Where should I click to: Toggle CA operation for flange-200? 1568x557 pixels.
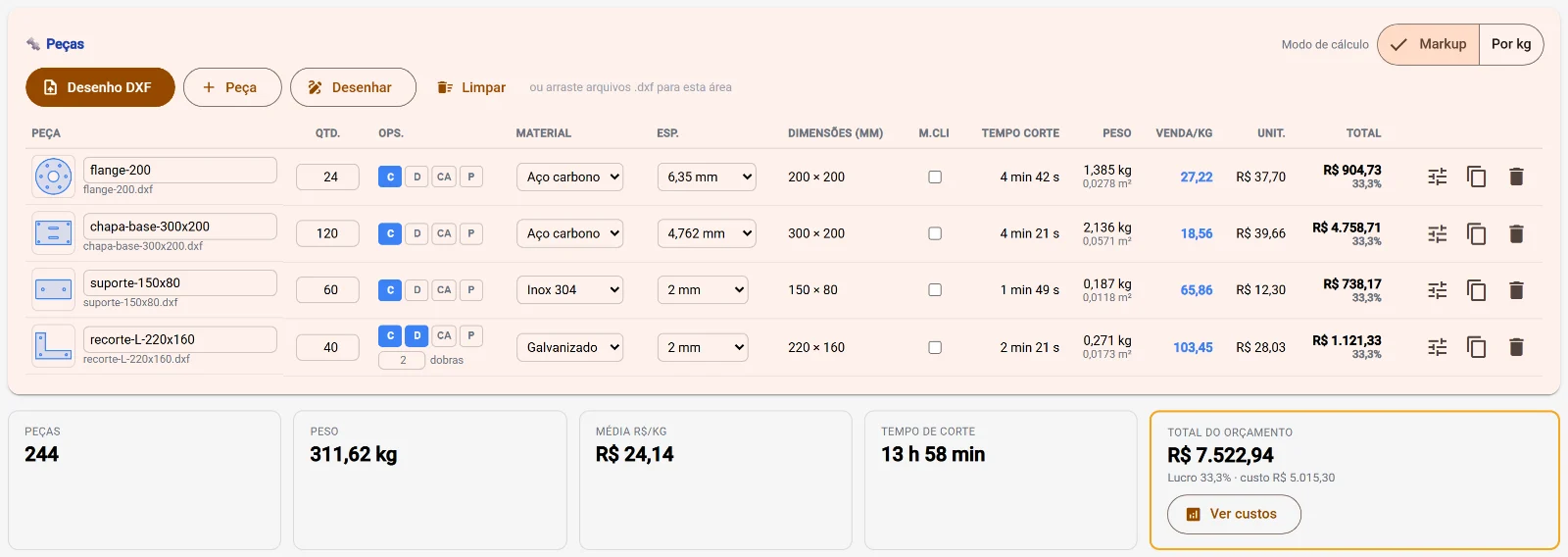[x=444, y=177]
